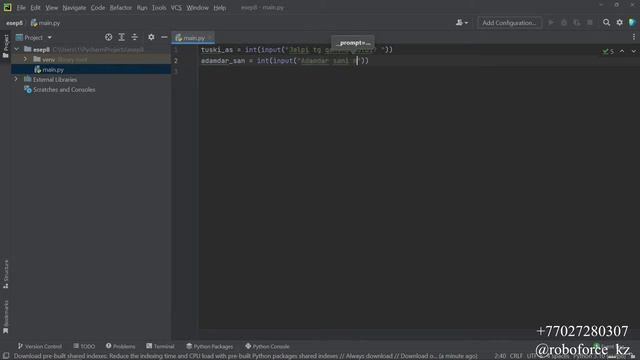Click the JetBrains toolbox icon at top right
The image size is (640, 360).
point(632,23)
